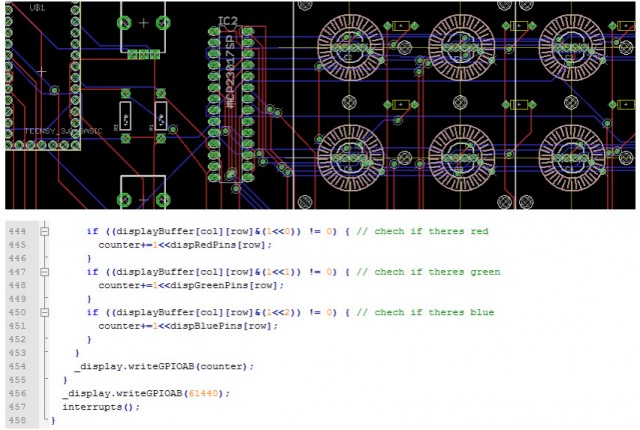Collapse the code block at line 447
This screenshot has height=430, width=640.
[x=44, y=272]
